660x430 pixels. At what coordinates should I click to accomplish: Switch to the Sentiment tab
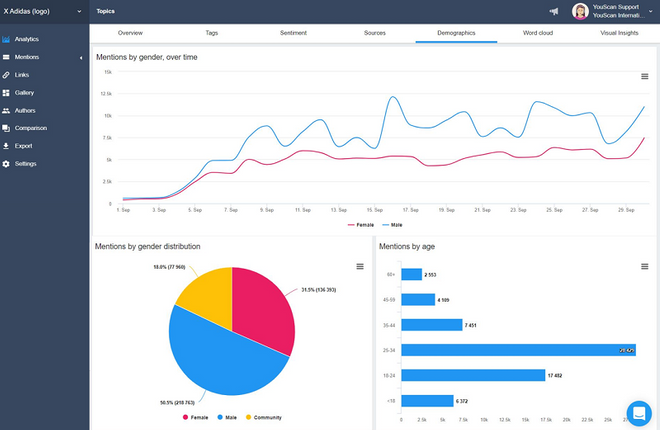click(x=293, y=33)
